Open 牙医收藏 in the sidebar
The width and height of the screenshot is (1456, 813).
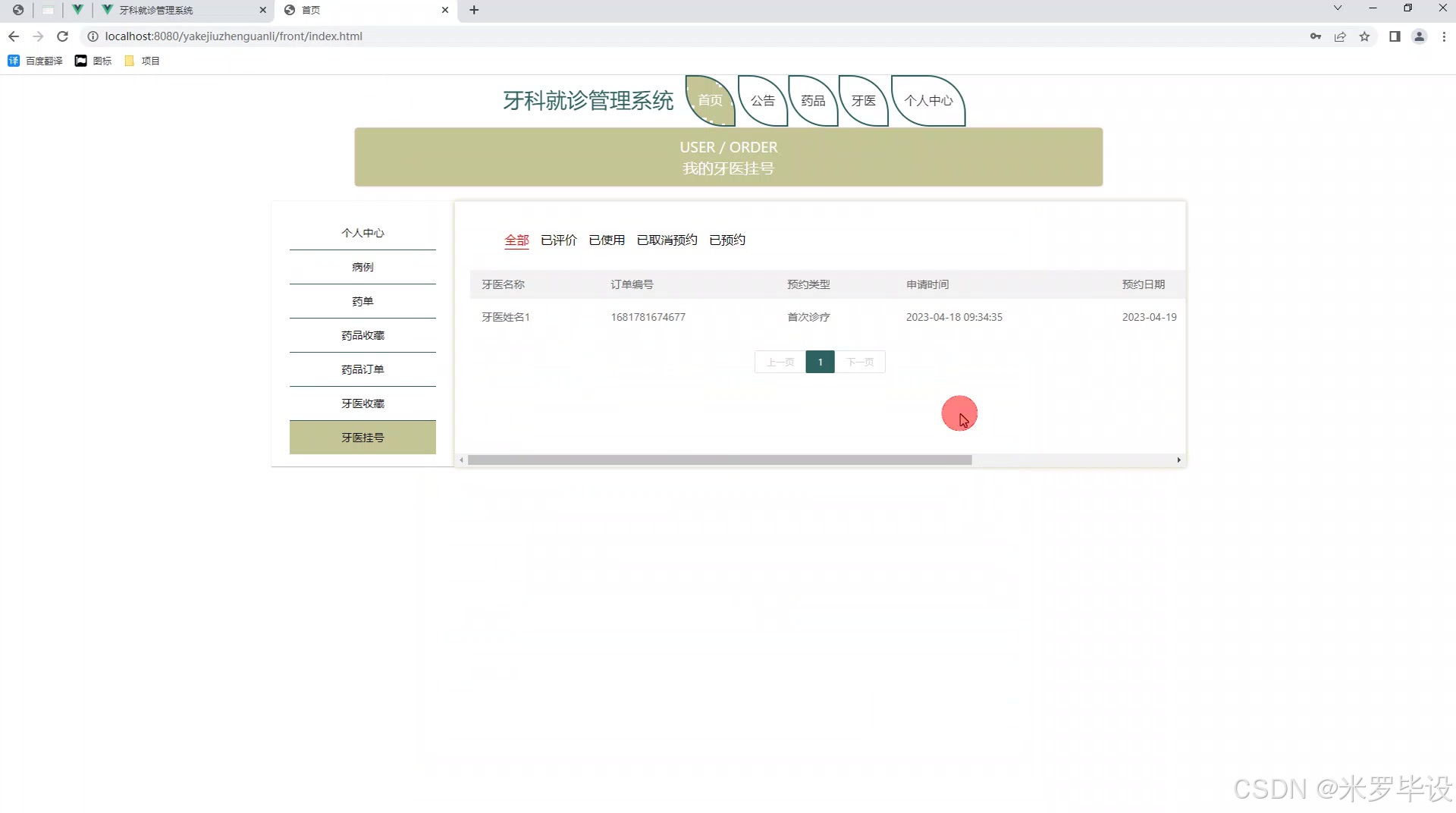[x=362, y=403]
